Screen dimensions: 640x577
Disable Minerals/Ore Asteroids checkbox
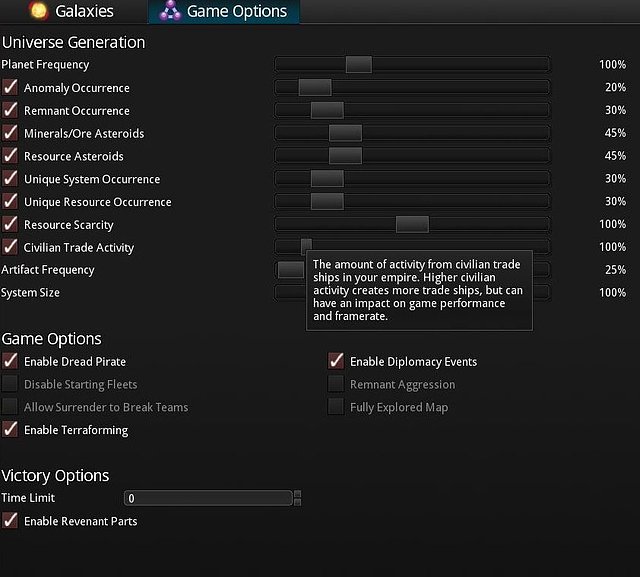[10, 133]
